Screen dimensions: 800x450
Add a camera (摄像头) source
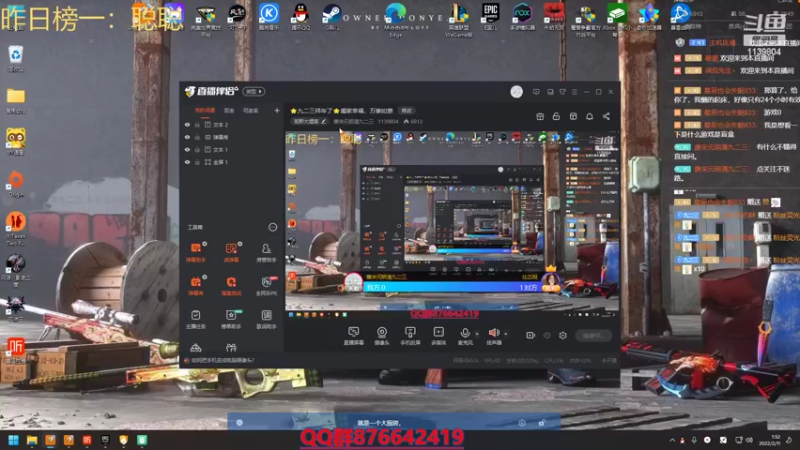(x=382, y=336)
